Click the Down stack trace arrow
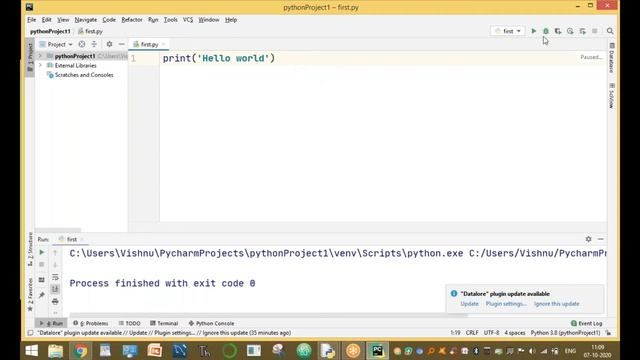The width and height of the screenshot is (640, 360). tap(55, 264)
